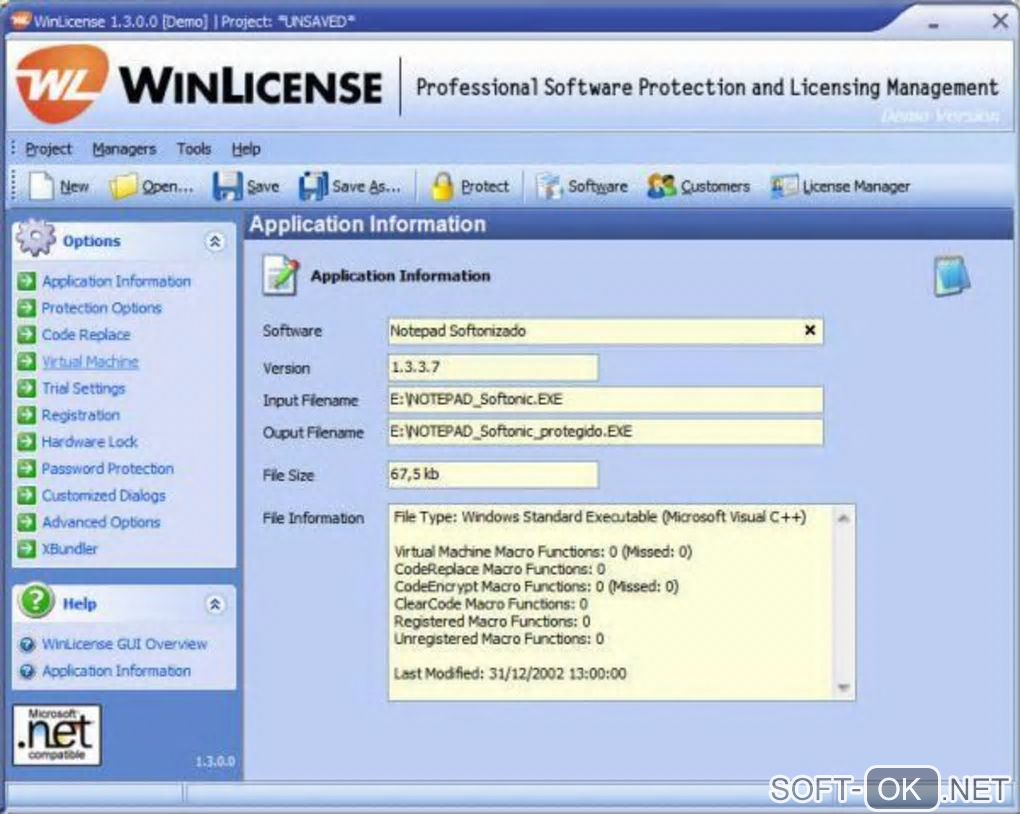Open the Code Replace section

(x=86, y=334)
